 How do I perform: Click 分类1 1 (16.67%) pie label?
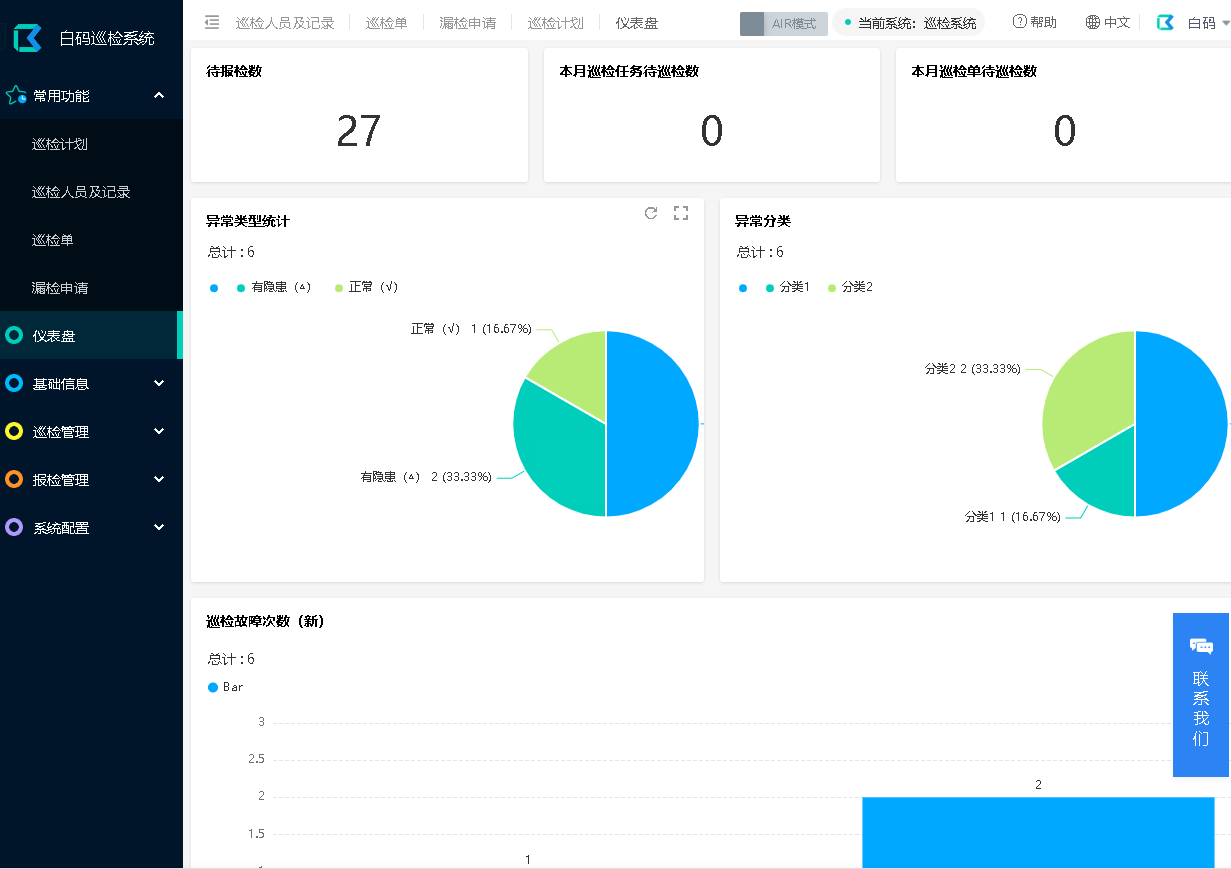pos(1013,517)
